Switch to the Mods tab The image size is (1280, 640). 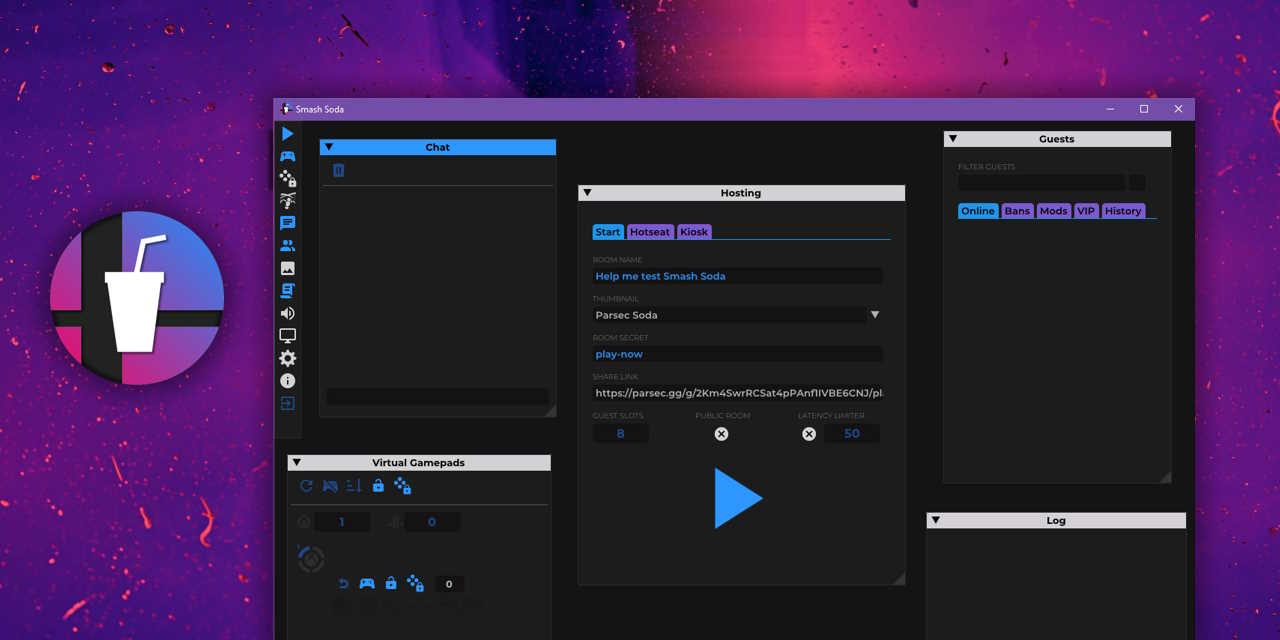[1053, 211]
